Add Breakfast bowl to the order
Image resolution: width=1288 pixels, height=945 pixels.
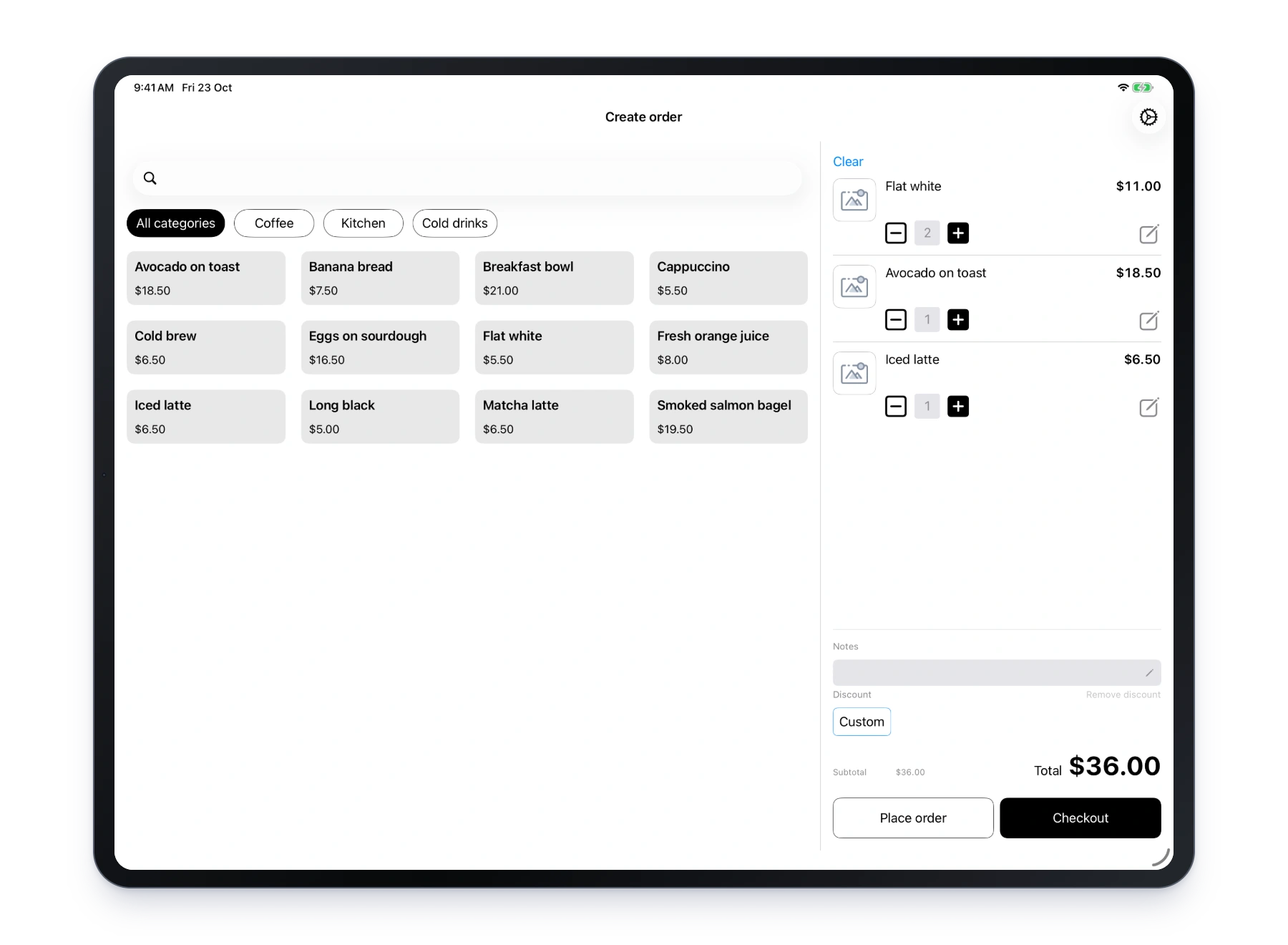pyautogui.click(x=554, y=278)
